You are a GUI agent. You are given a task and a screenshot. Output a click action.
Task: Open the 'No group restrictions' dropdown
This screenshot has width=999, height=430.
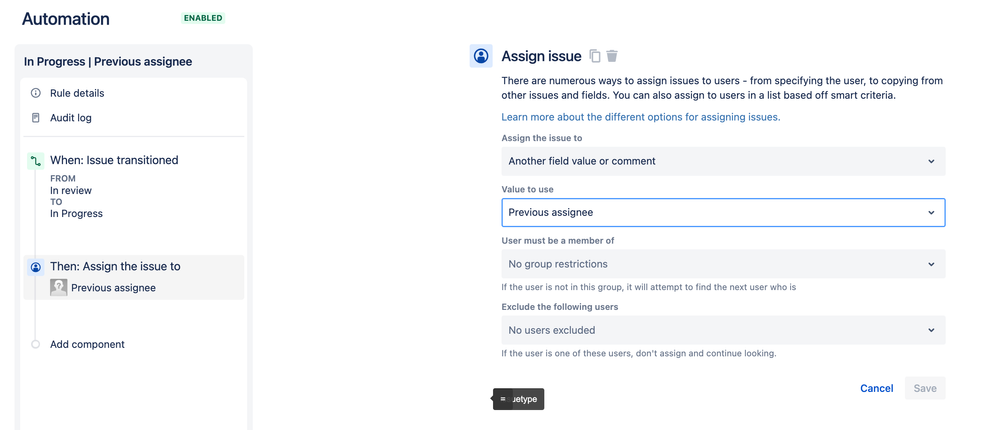coord(723,264)
